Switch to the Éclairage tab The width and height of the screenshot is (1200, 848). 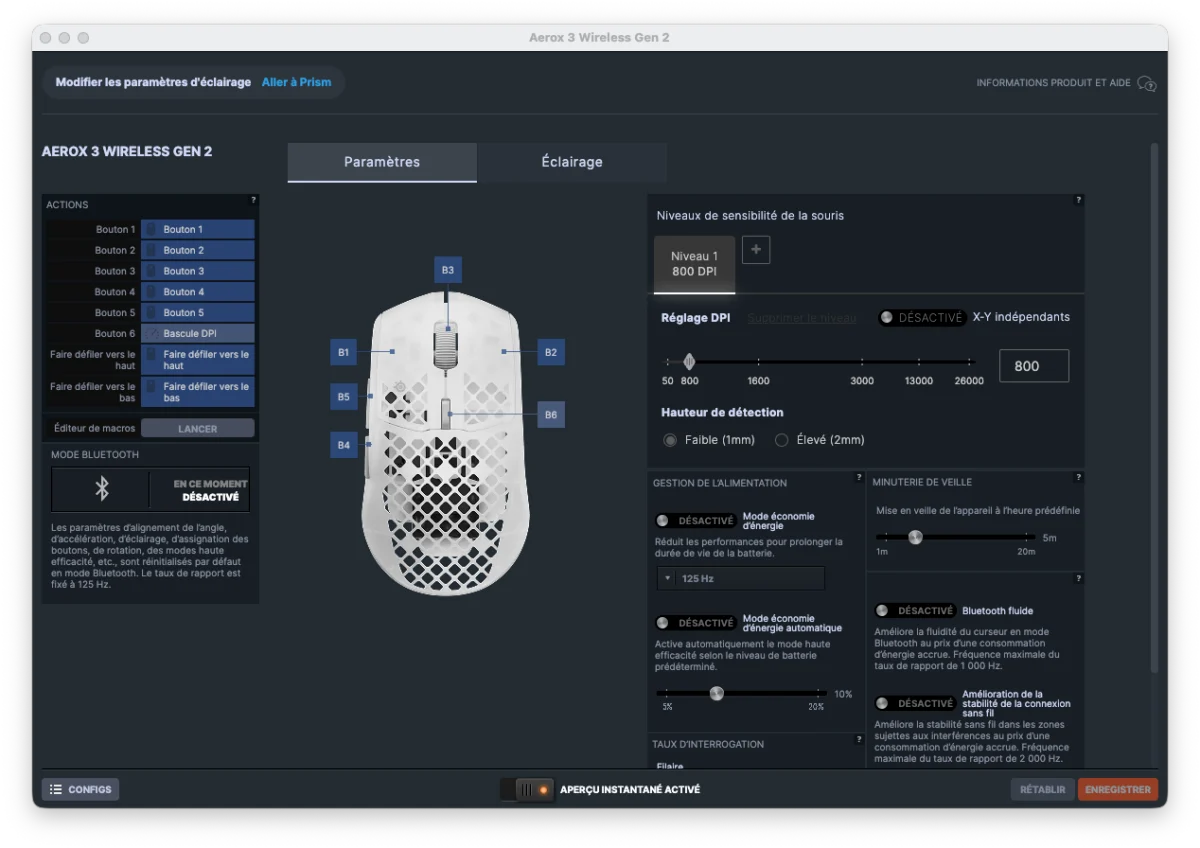click(x=572, y=162)
